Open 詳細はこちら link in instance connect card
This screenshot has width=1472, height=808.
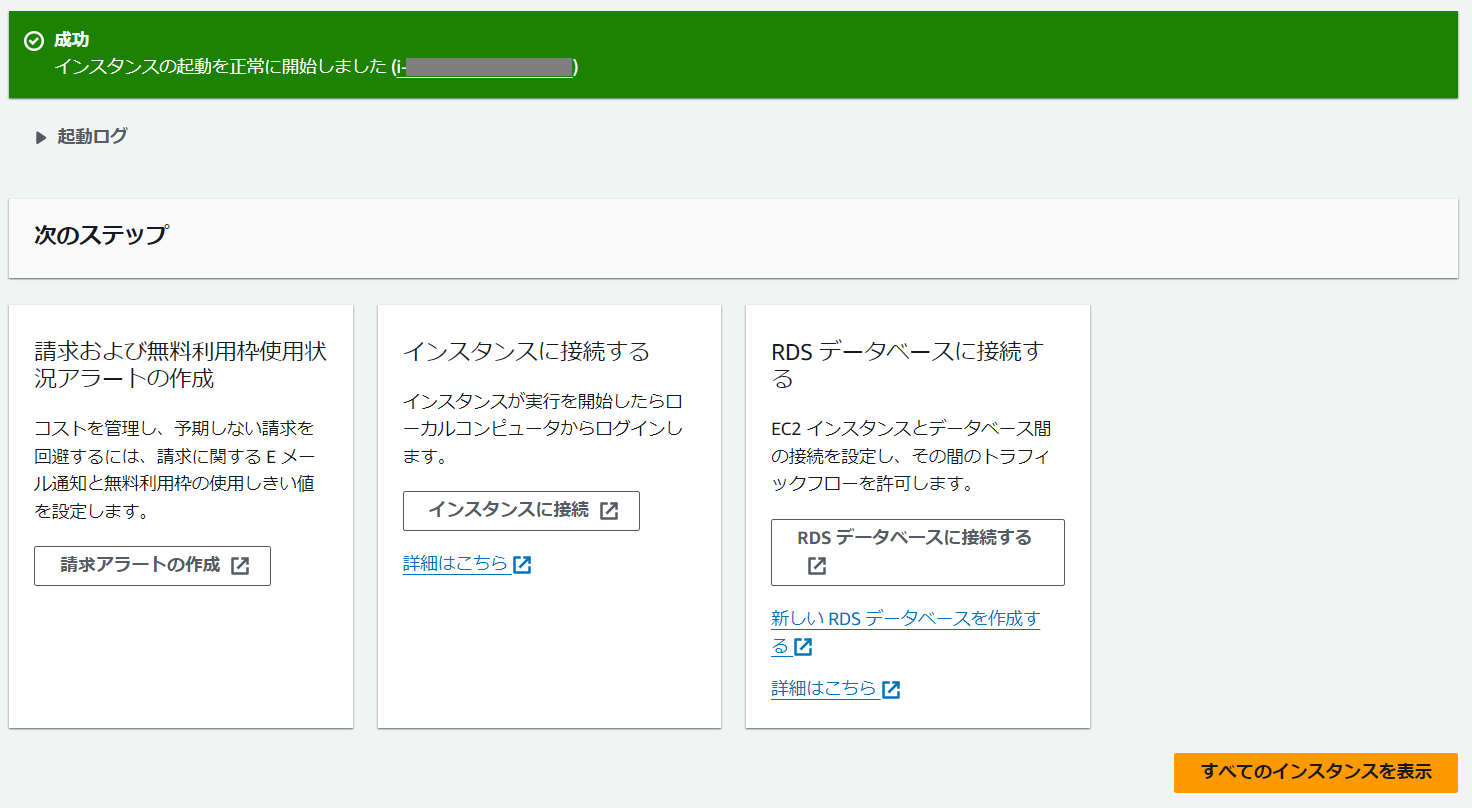[x=455, y=564]
